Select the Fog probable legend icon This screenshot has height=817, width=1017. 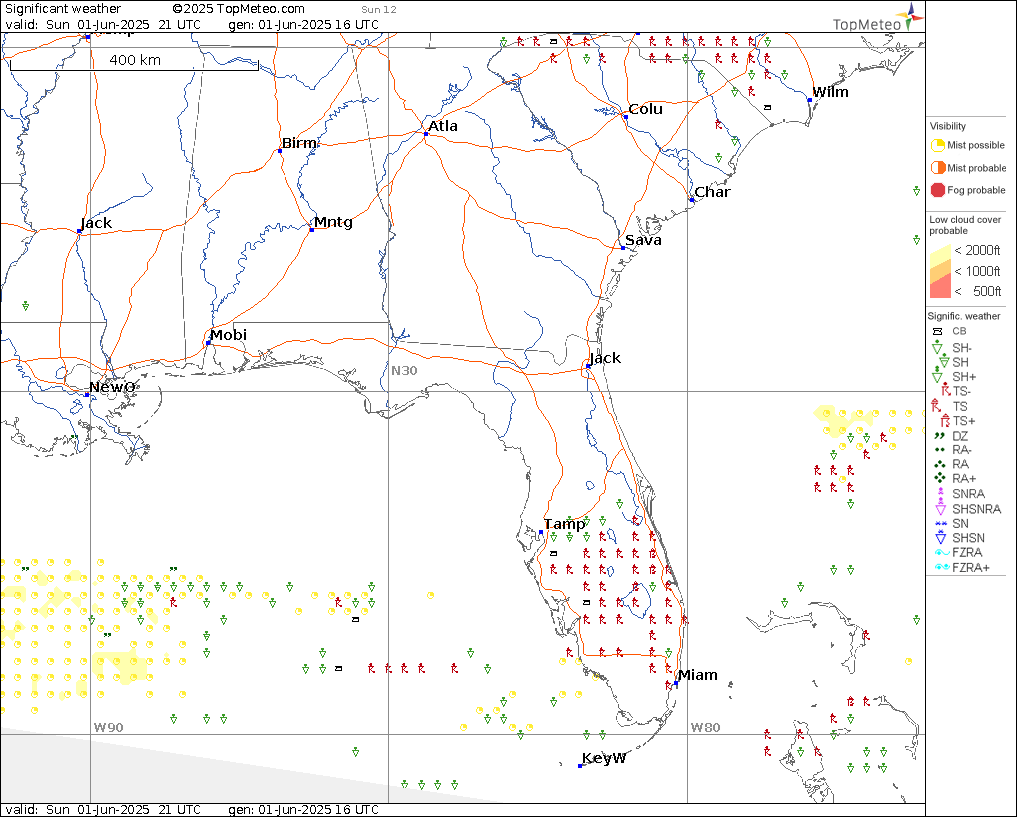coord(938,190)
